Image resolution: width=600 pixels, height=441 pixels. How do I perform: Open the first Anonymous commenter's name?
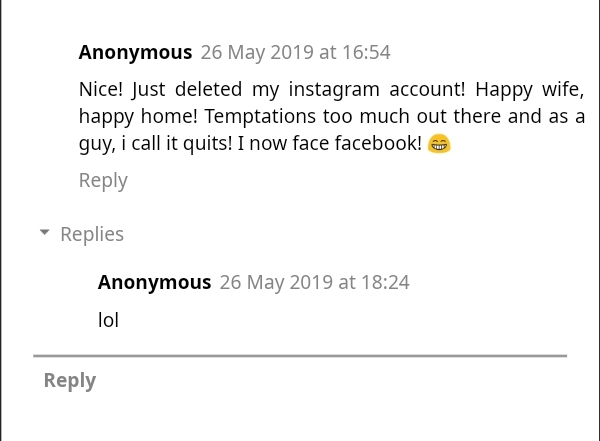pos(135,52)
